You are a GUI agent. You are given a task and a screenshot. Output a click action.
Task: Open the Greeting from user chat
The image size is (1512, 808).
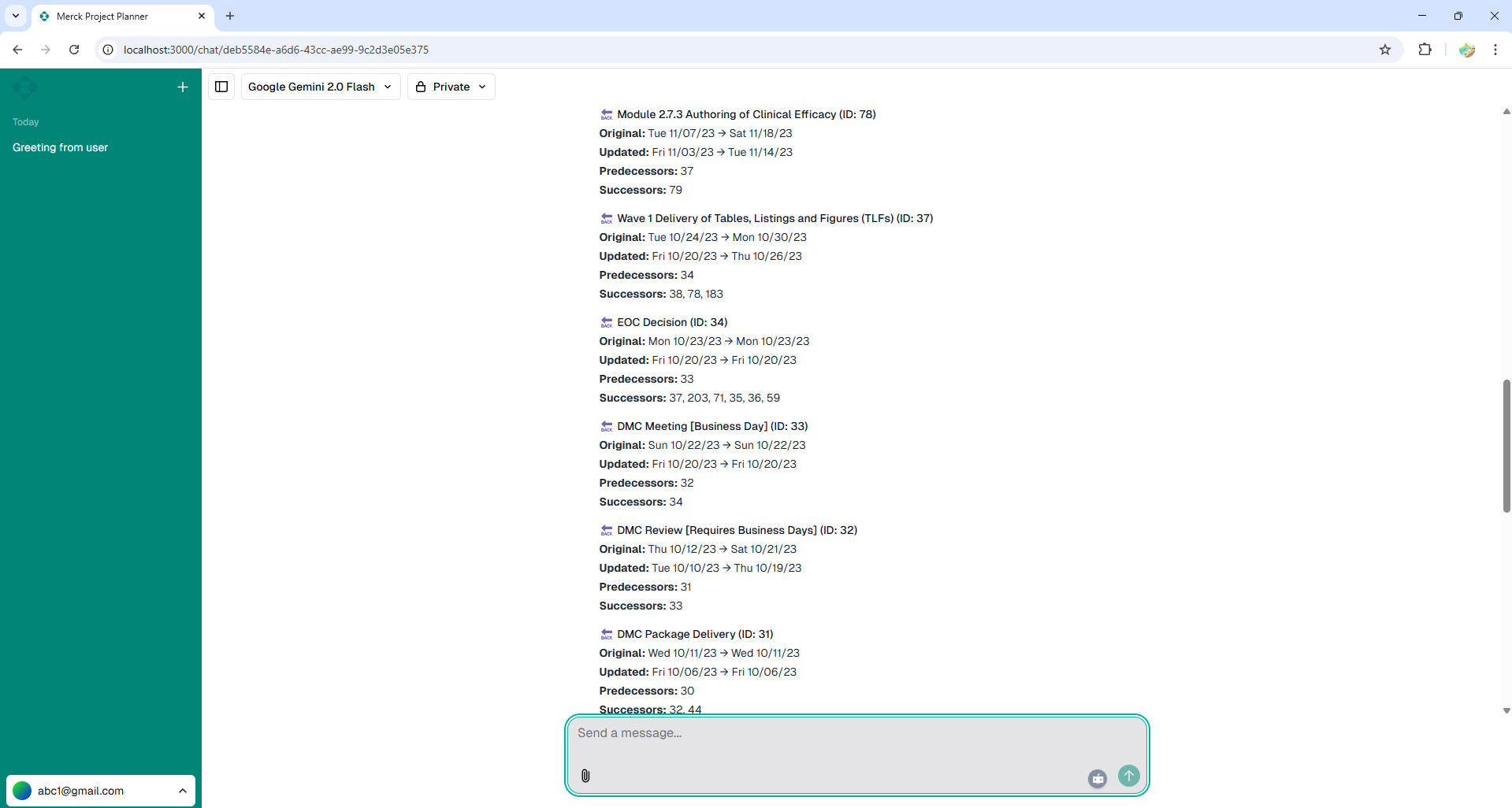tap(61, 147)
